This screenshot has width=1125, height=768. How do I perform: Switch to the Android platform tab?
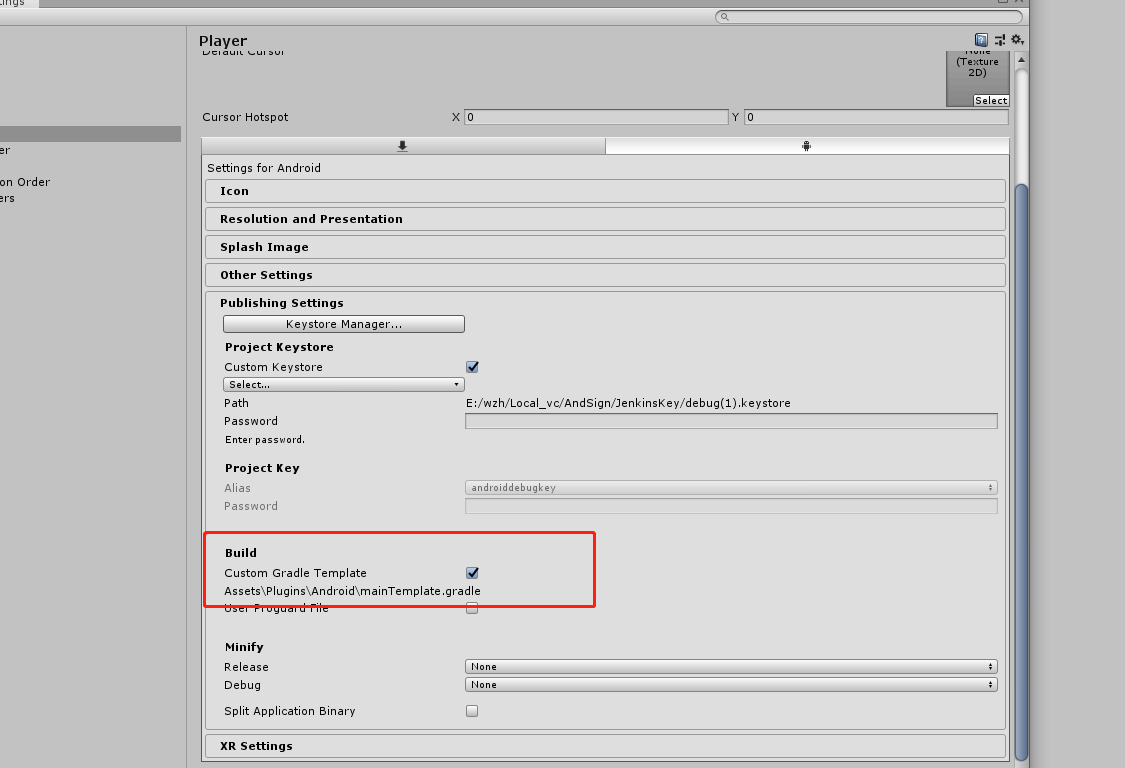point(807,146)
